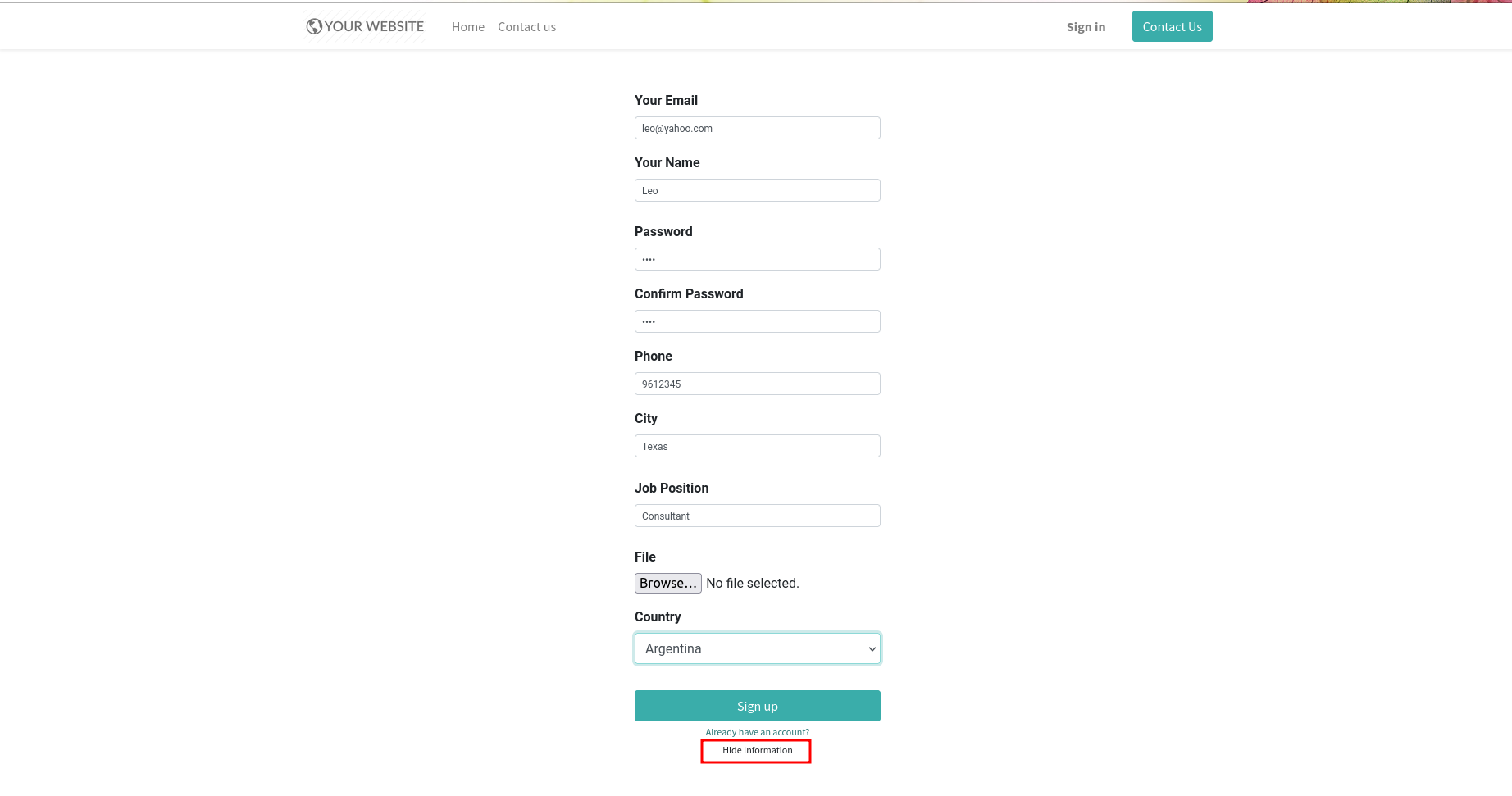Select the Job Position input field

pyautogui.click(x=757, y=516)
